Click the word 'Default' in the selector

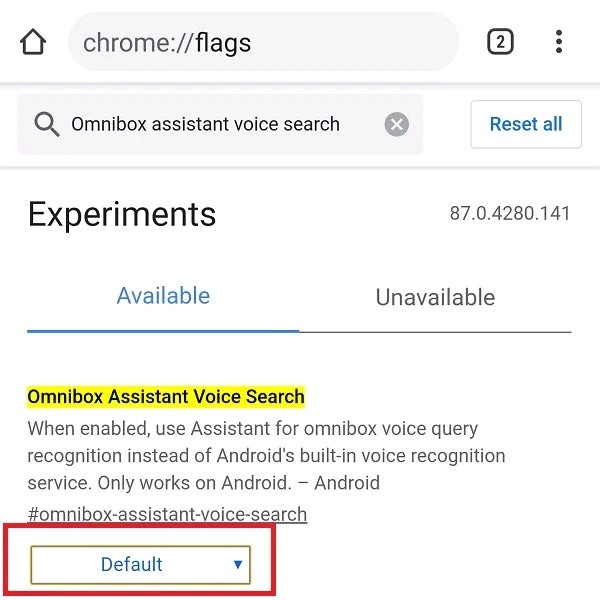tap(131, 565)
